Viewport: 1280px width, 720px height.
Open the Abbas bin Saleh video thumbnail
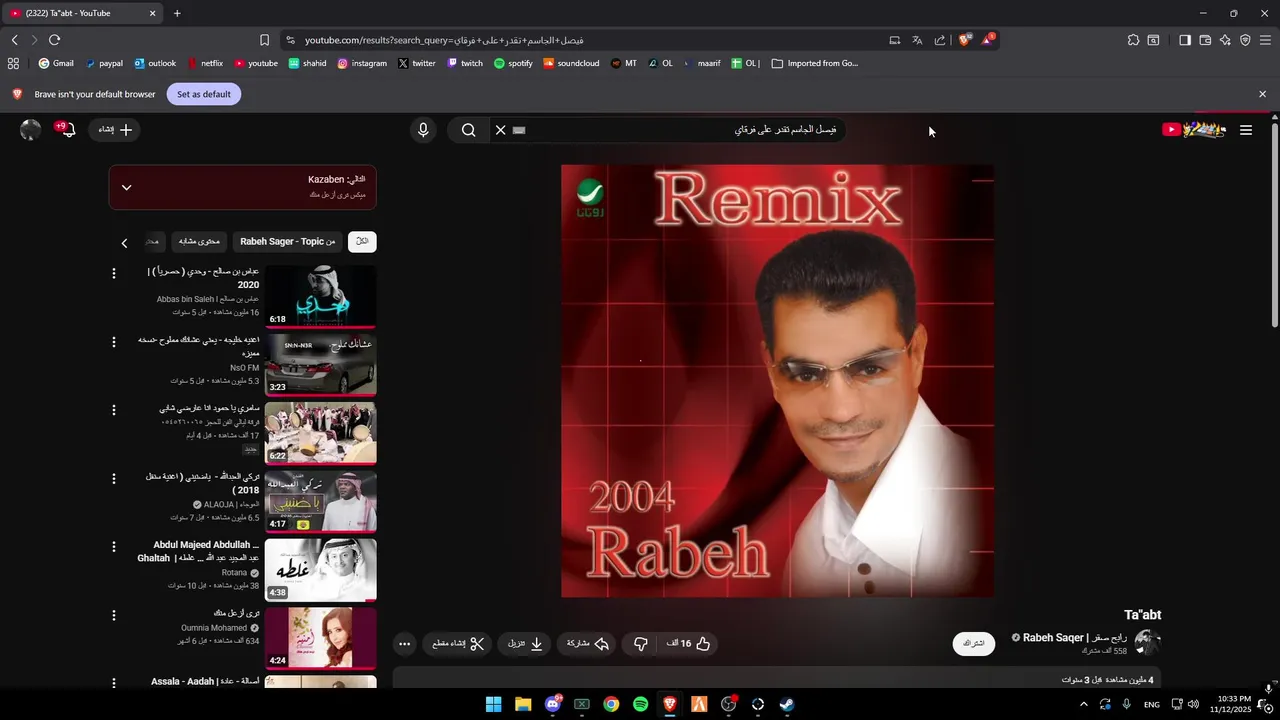pyautogui.click(x=320, y=297)
